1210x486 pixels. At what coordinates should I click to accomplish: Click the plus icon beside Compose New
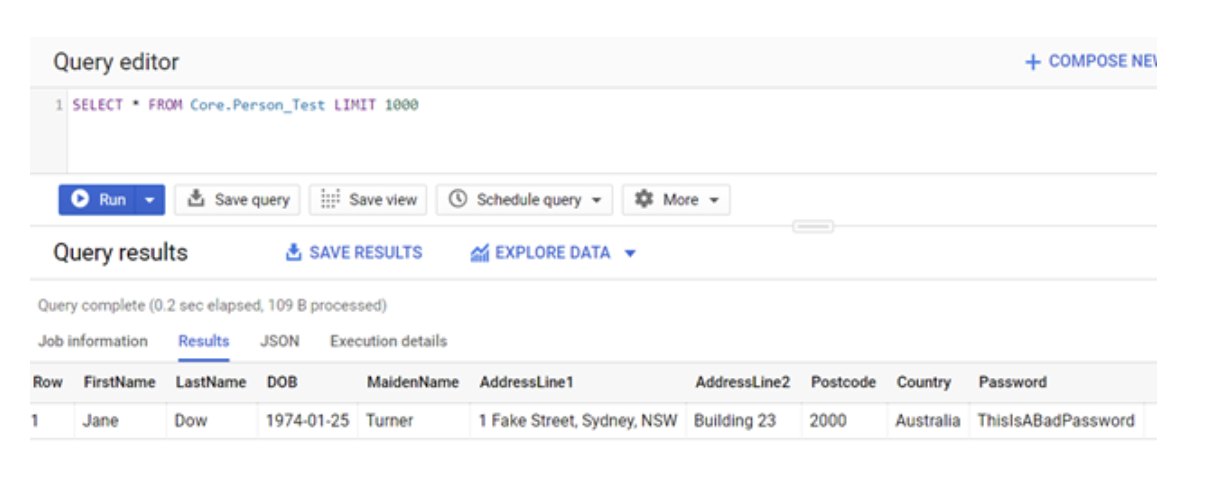(x=1033, y=62)
